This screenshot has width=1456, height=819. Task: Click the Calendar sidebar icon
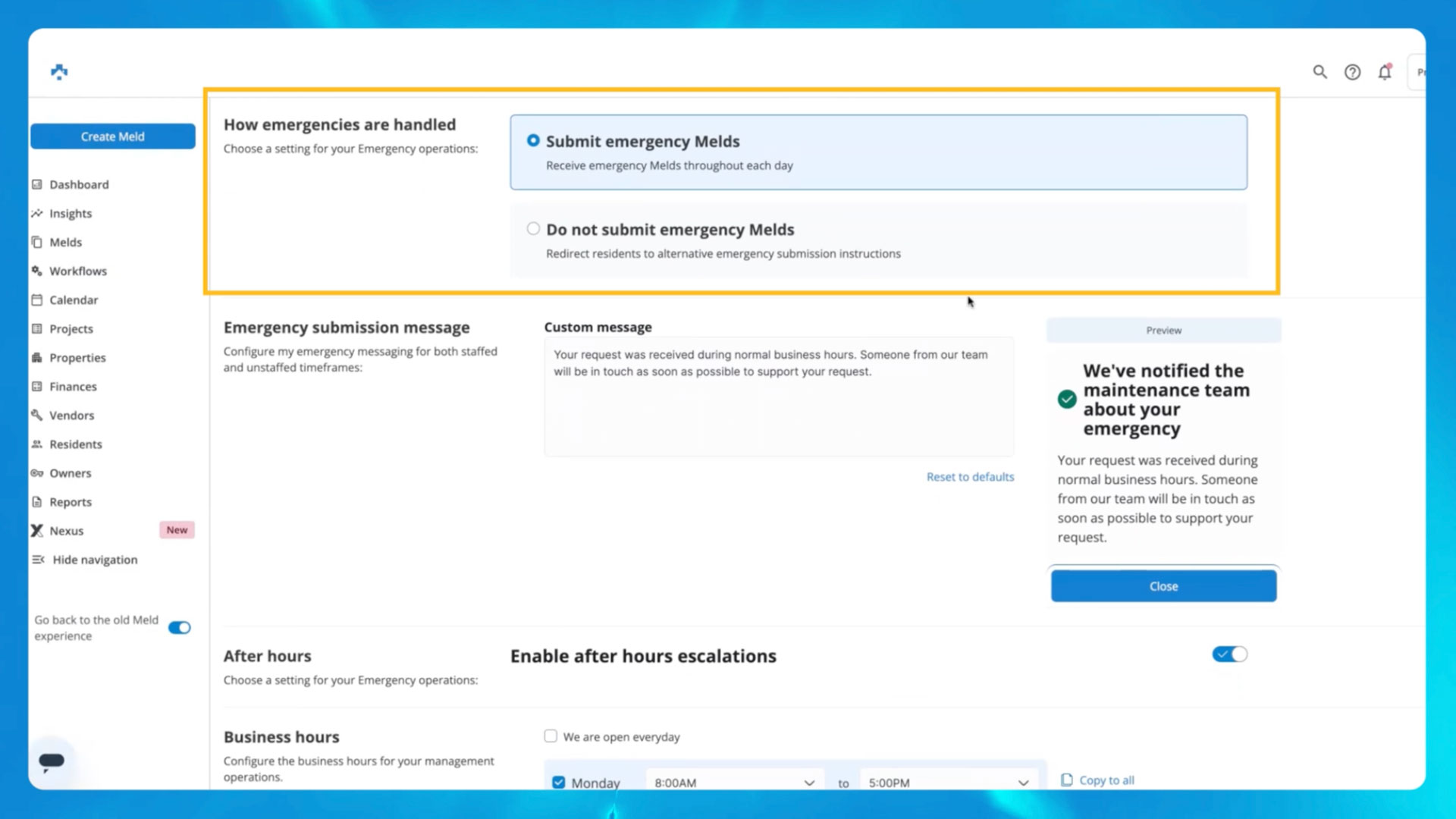point(36,300)
